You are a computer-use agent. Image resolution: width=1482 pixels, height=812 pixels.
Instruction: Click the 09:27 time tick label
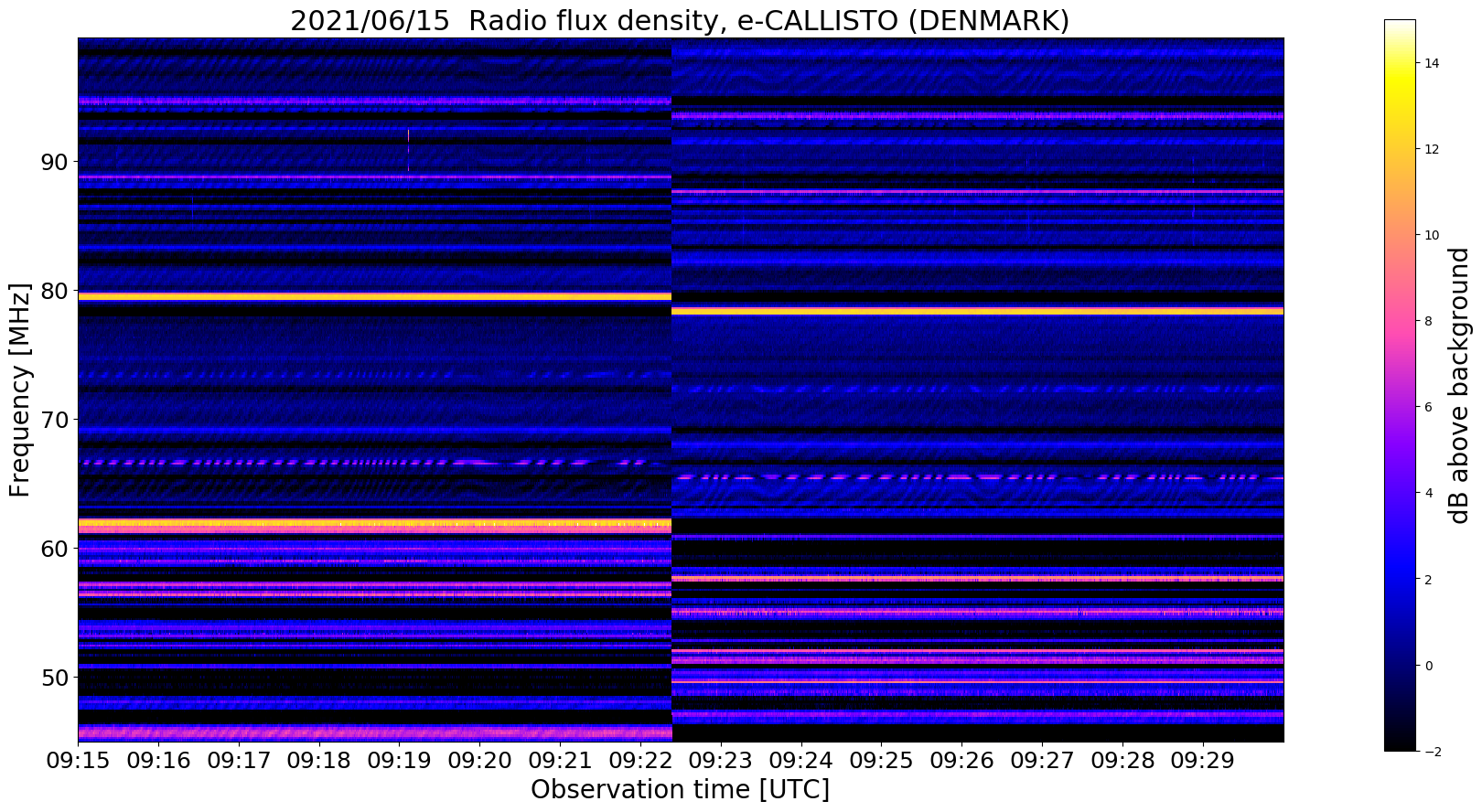(1043, 760)
